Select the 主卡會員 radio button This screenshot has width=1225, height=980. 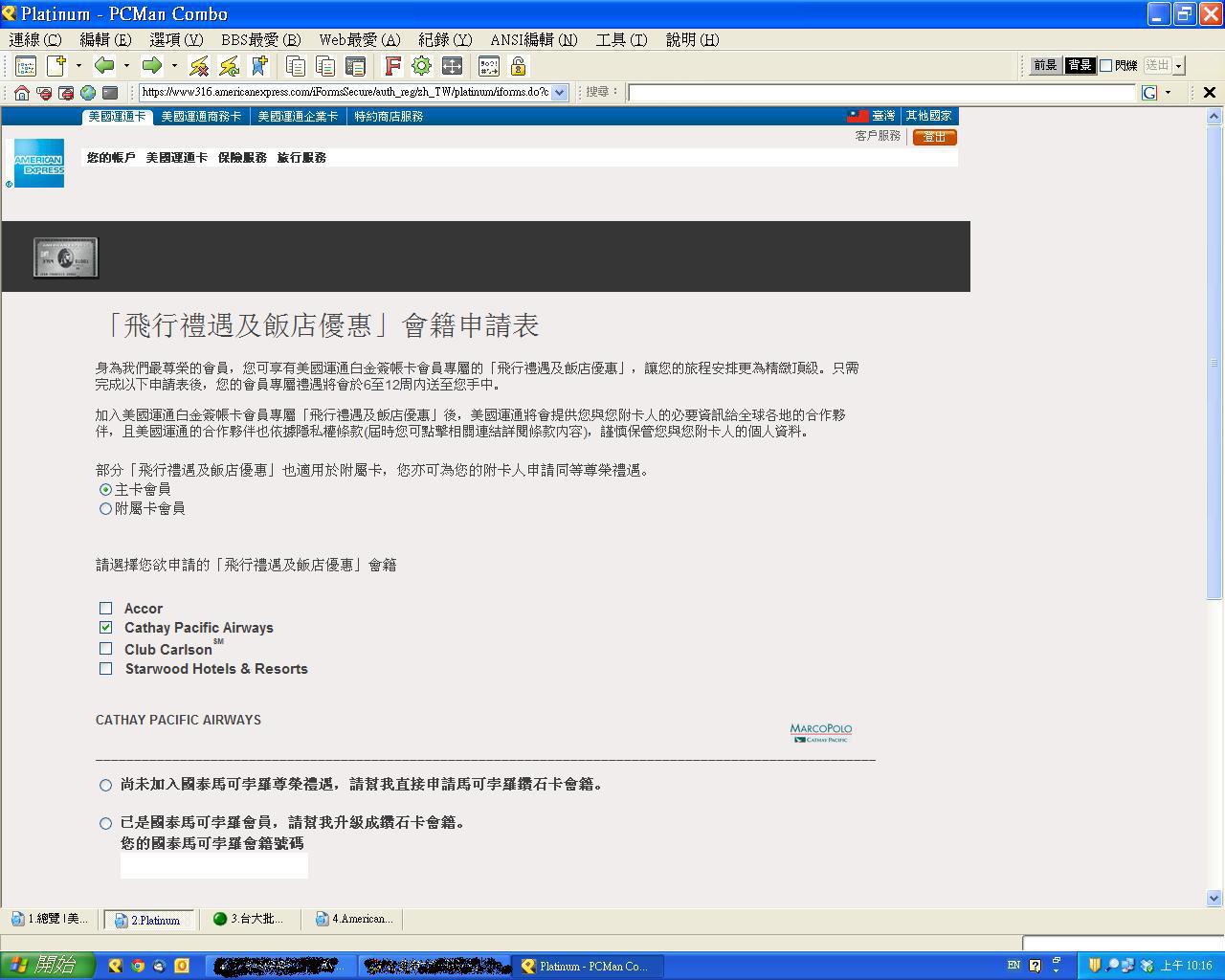105,489
